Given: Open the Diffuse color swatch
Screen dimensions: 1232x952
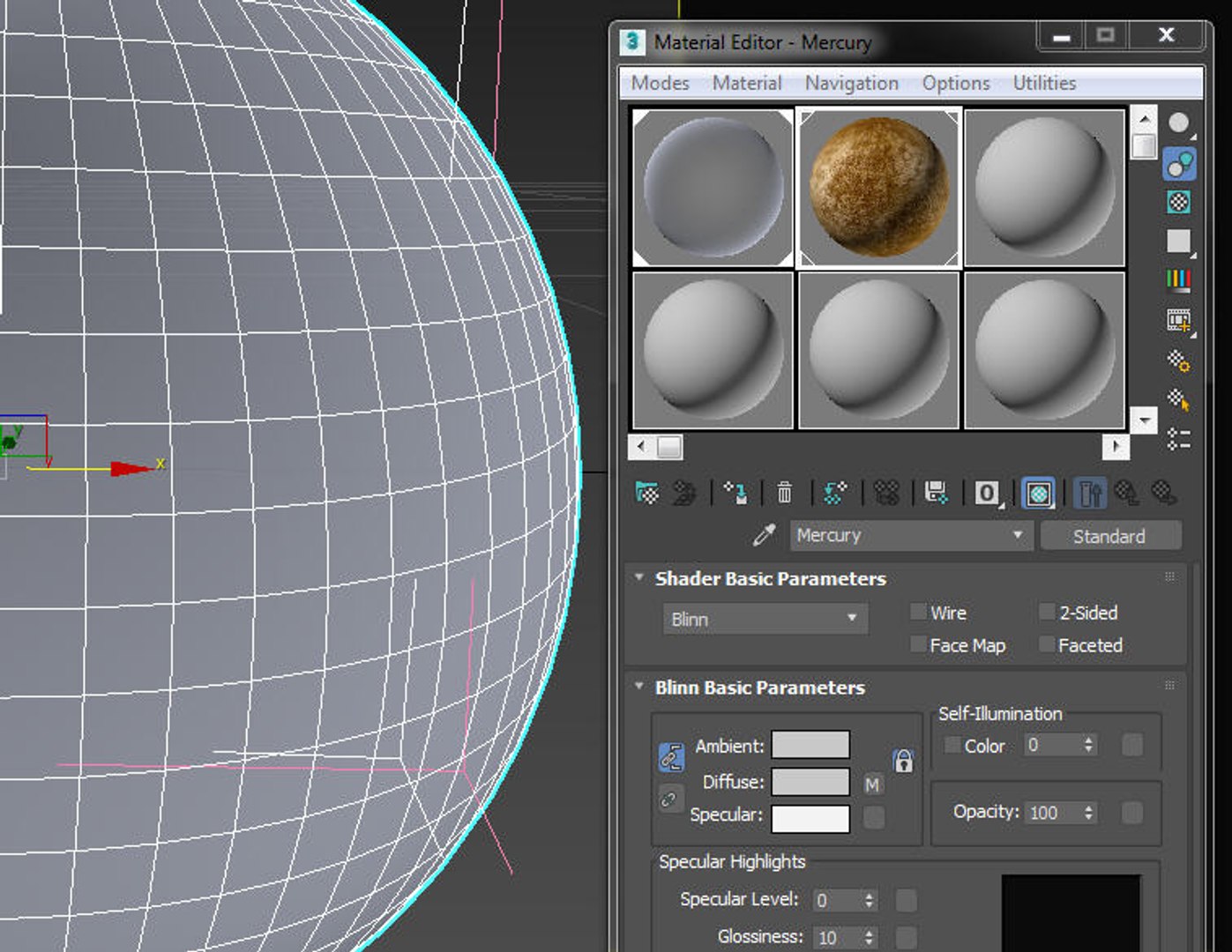Looking at the screenshot, I should tap(810, 781).
